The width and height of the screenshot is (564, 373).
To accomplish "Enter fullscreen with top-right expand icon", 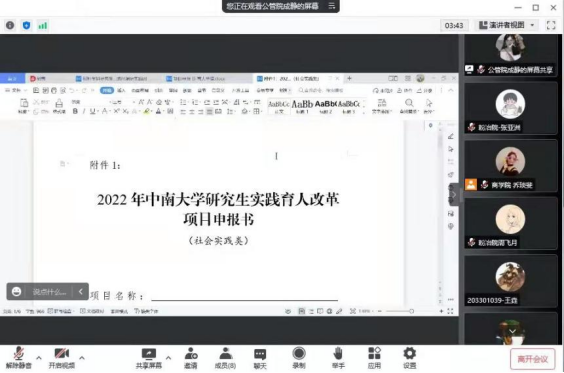I will point(551,25).
